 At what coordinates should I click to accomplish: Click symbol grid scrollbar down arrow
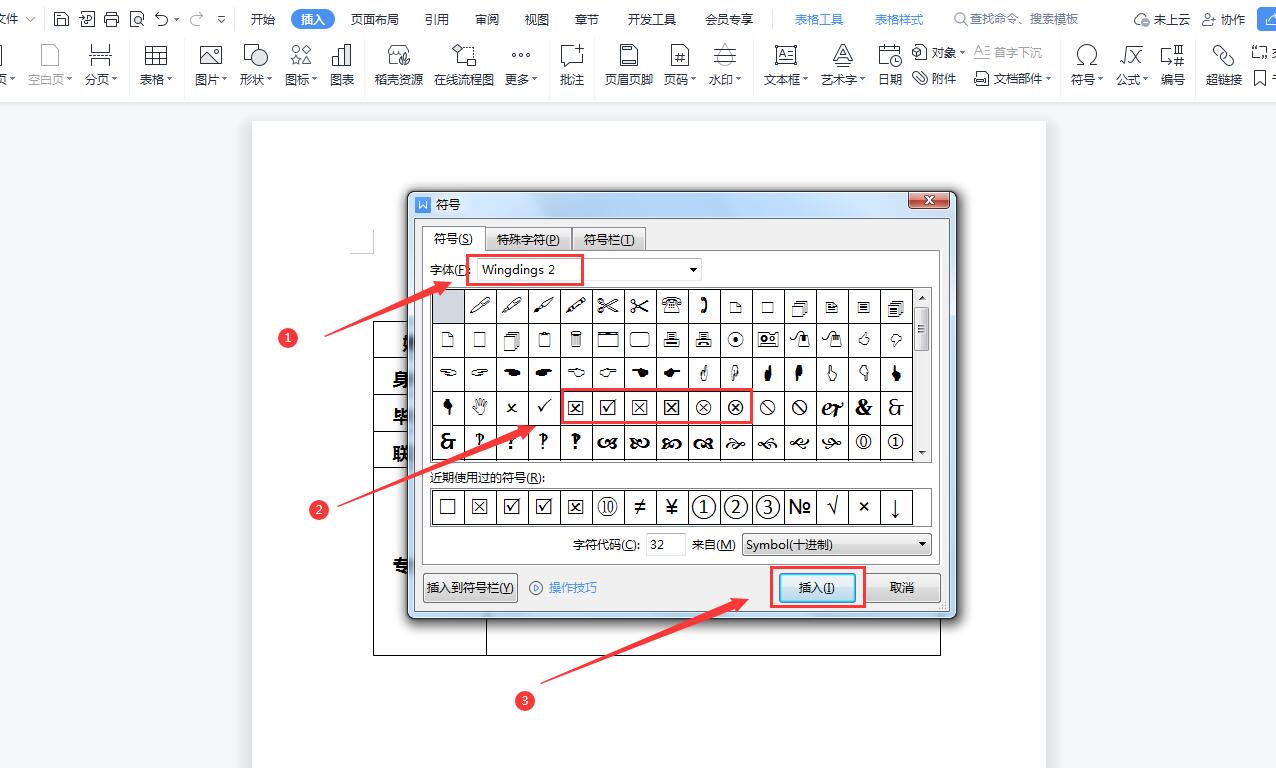coord(922,453)
